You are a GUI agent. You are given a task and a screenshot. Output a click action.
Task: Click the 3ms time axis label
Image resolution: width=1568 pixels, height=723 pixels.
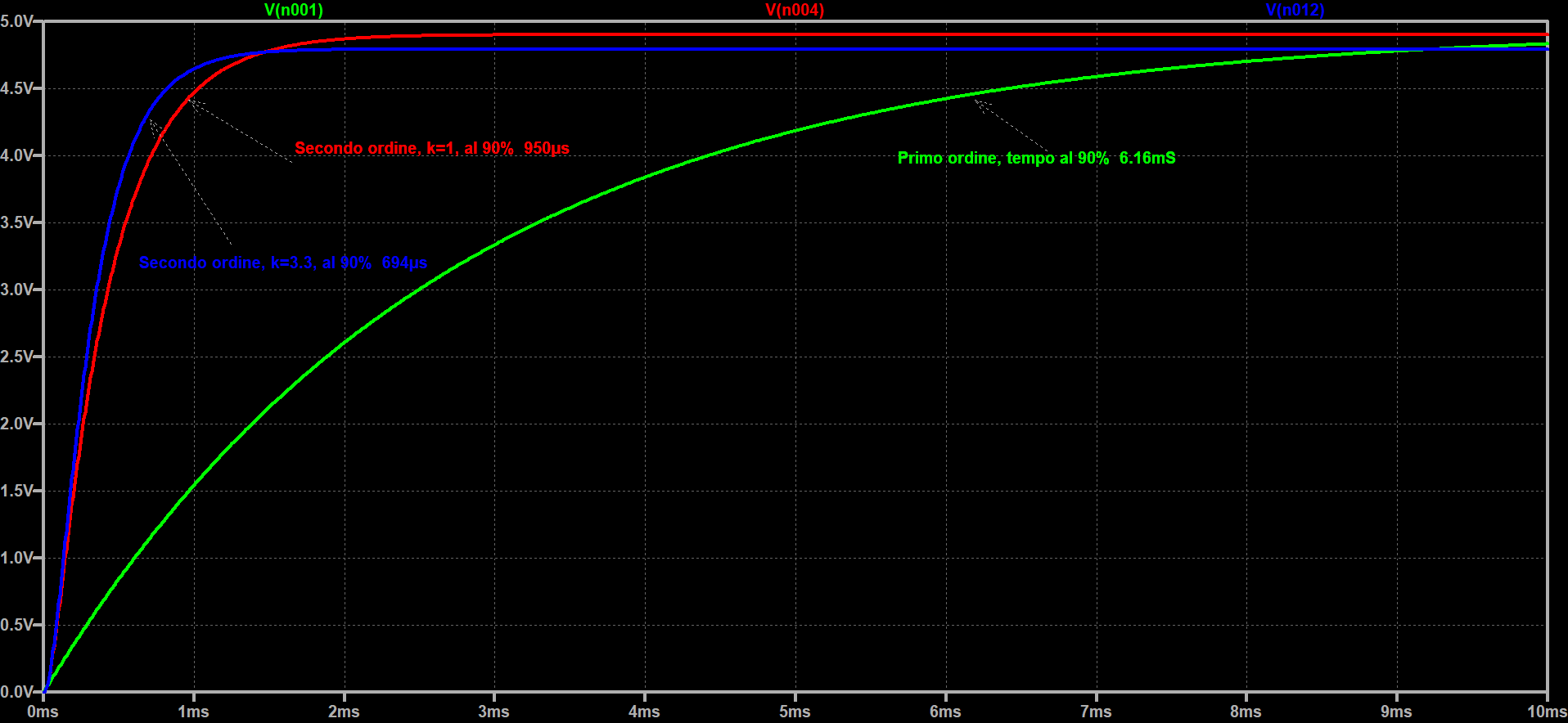coord(493,712)
